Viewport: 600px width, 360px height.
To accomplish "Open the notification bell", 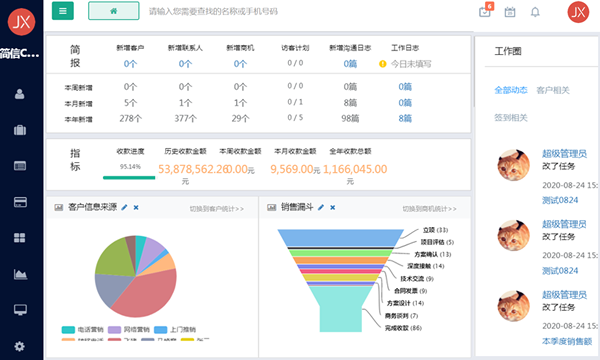I will pyautogui.click(x=535, y=12).
